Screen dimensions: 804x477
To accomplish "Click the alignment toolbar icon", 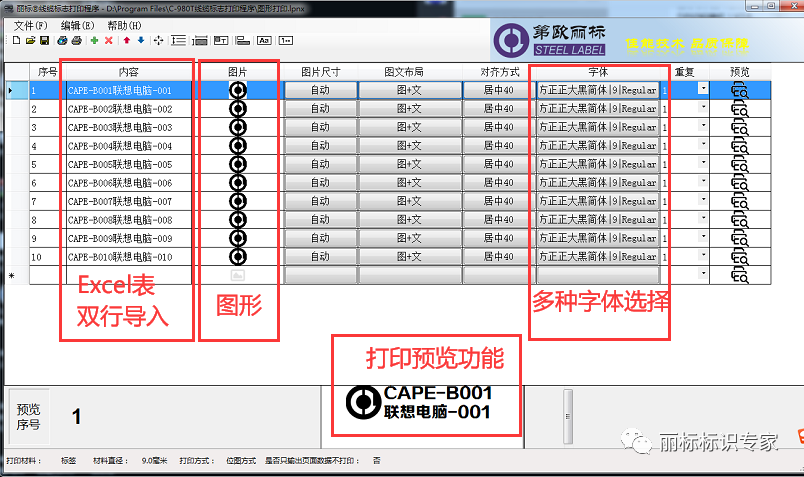I will tap(243, 41).
